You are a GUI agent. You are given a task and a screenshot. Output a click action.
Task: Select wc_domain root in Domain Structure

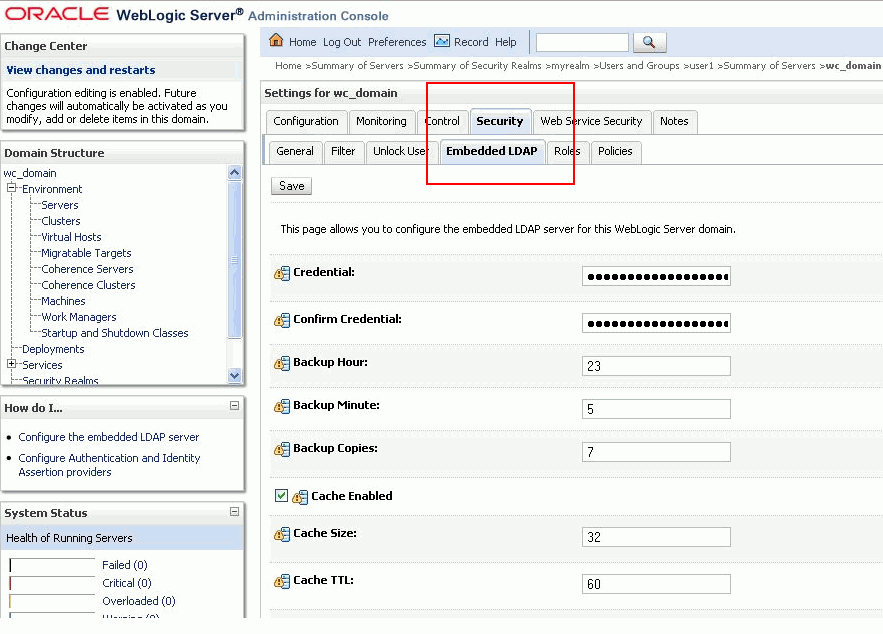pyautogui.click(x=30, y=173)
